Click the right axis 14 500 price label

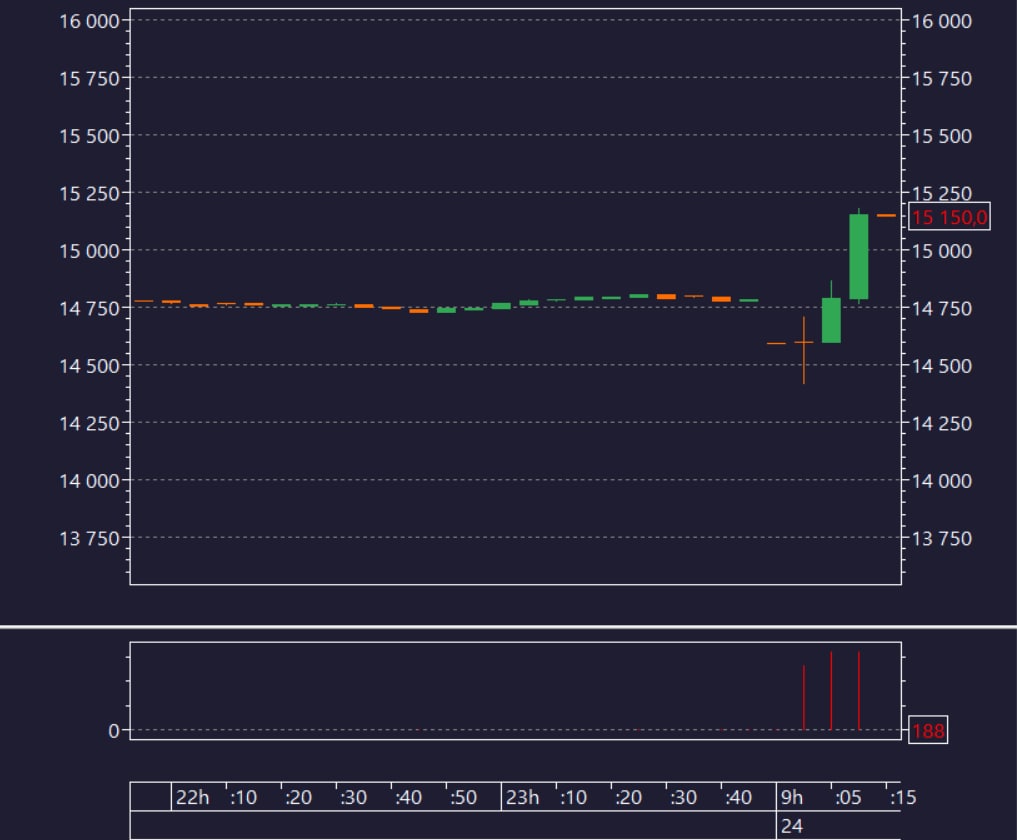(942, 366)
